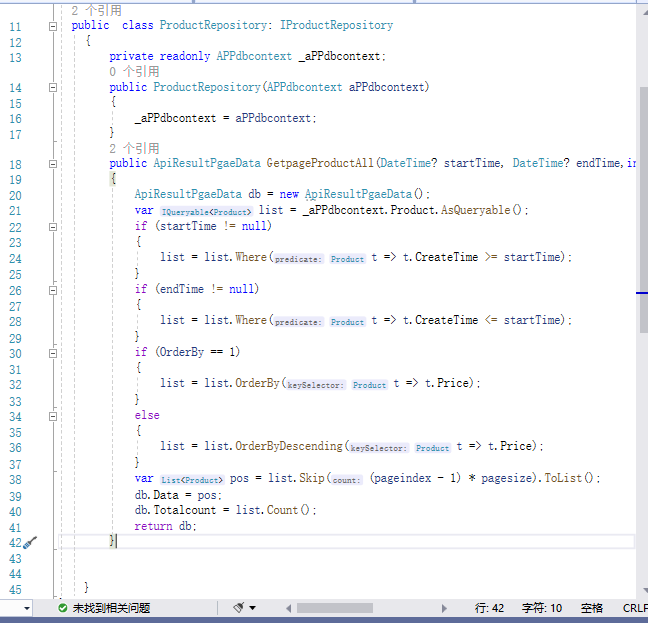Collapse the OrderBy if block on line 30
The width and height of the screenshot is (648, 623).
coord(53,353)
